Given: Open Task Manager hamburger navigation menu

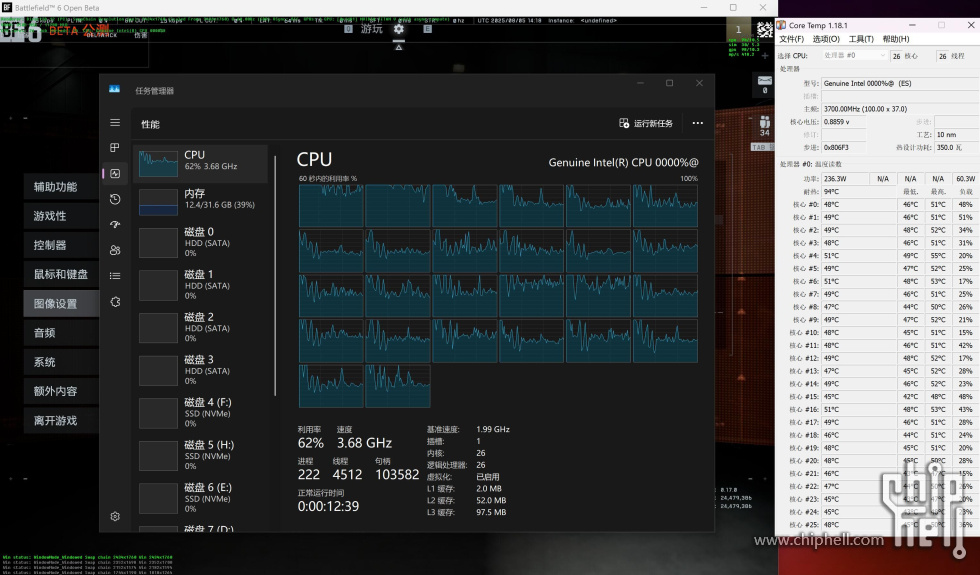Looking at the screenshot, I should click(115, 122).
